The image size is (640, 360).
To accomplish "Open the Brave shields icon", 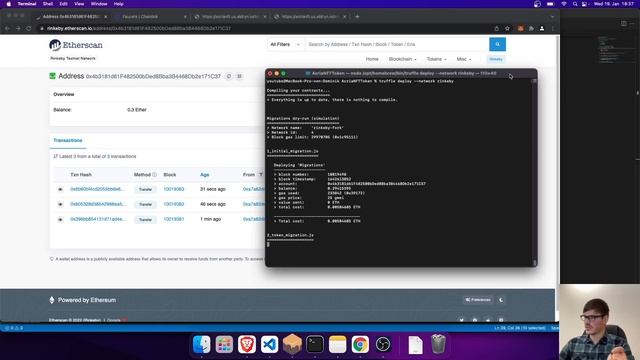I will 520,28.
